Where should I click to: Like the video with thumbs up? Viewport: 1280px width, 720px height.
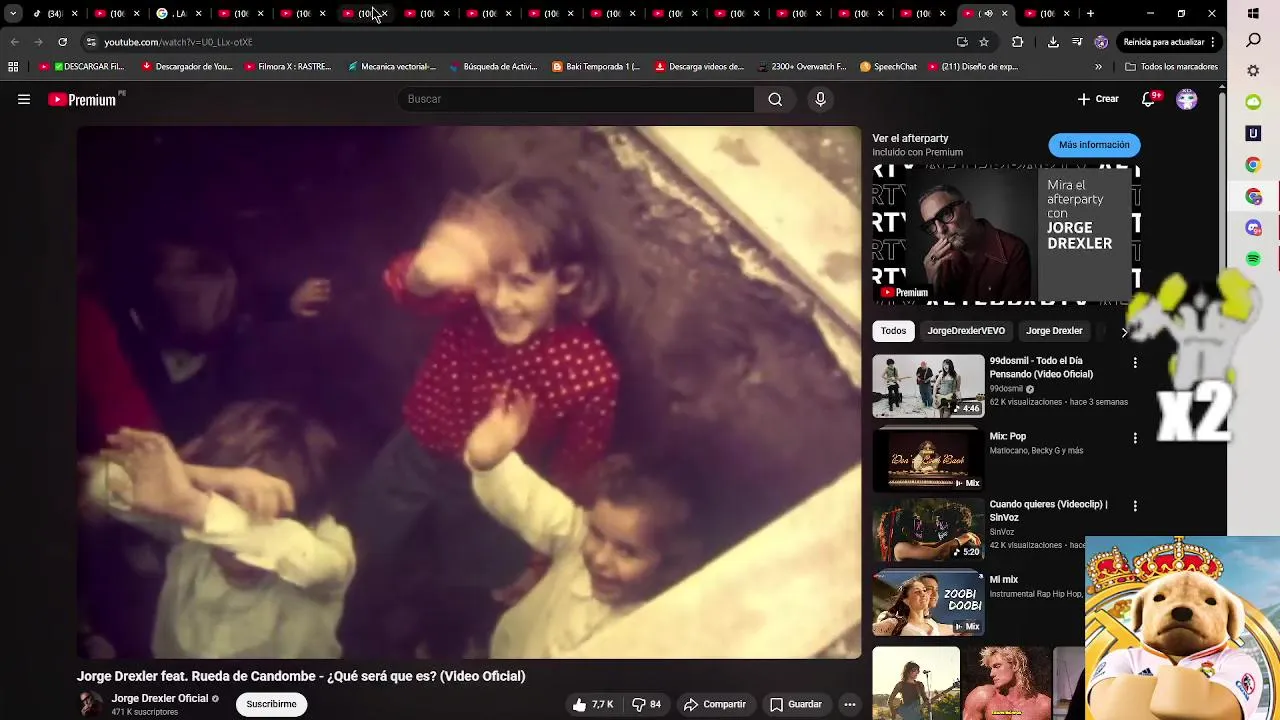(x=593, y=704)
